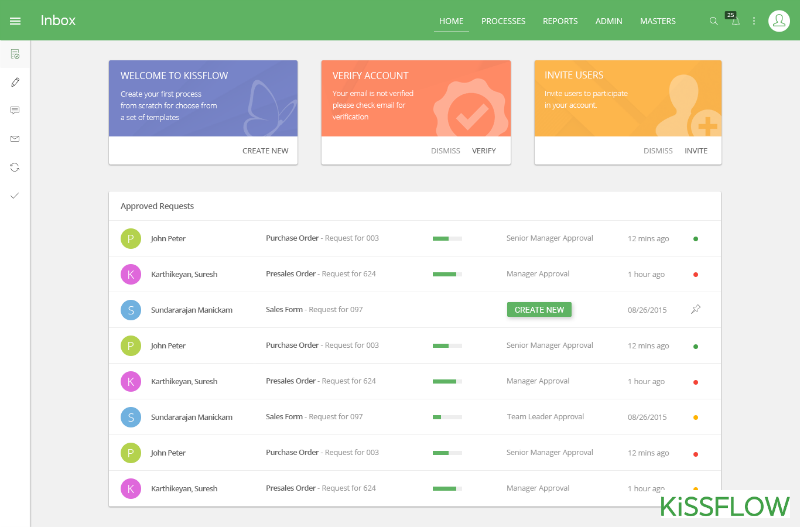The image size is (800, 527).
Task: Open the Admin menu item
Action: pyautogui.click(x=608, y=21)
